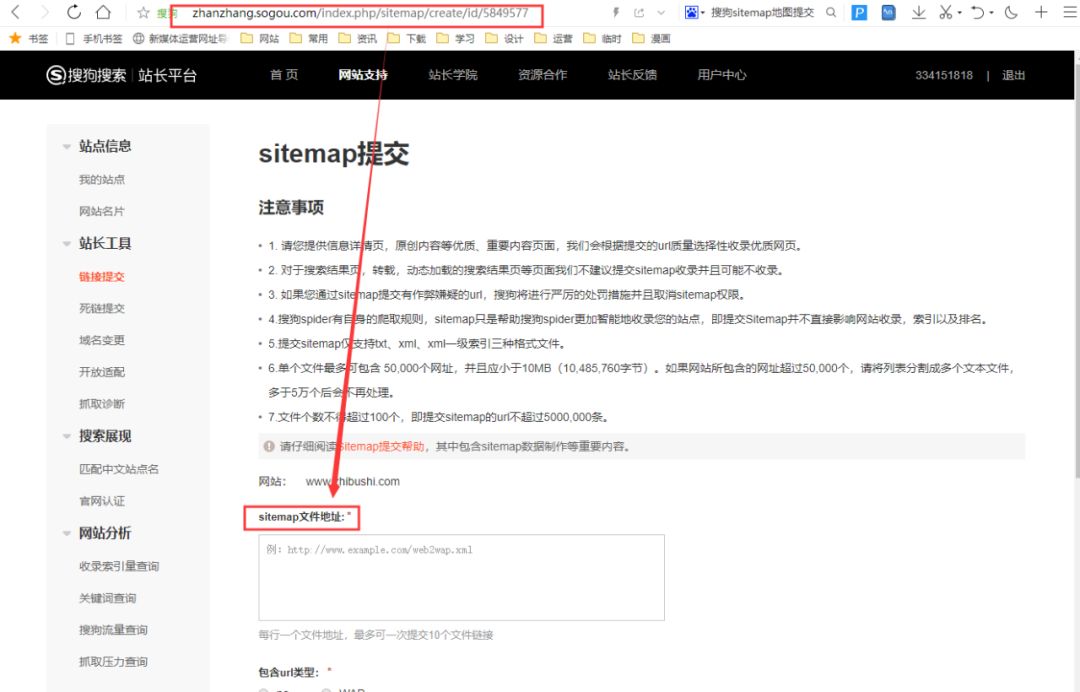Open the browser home page icon

tap(103, 12)
